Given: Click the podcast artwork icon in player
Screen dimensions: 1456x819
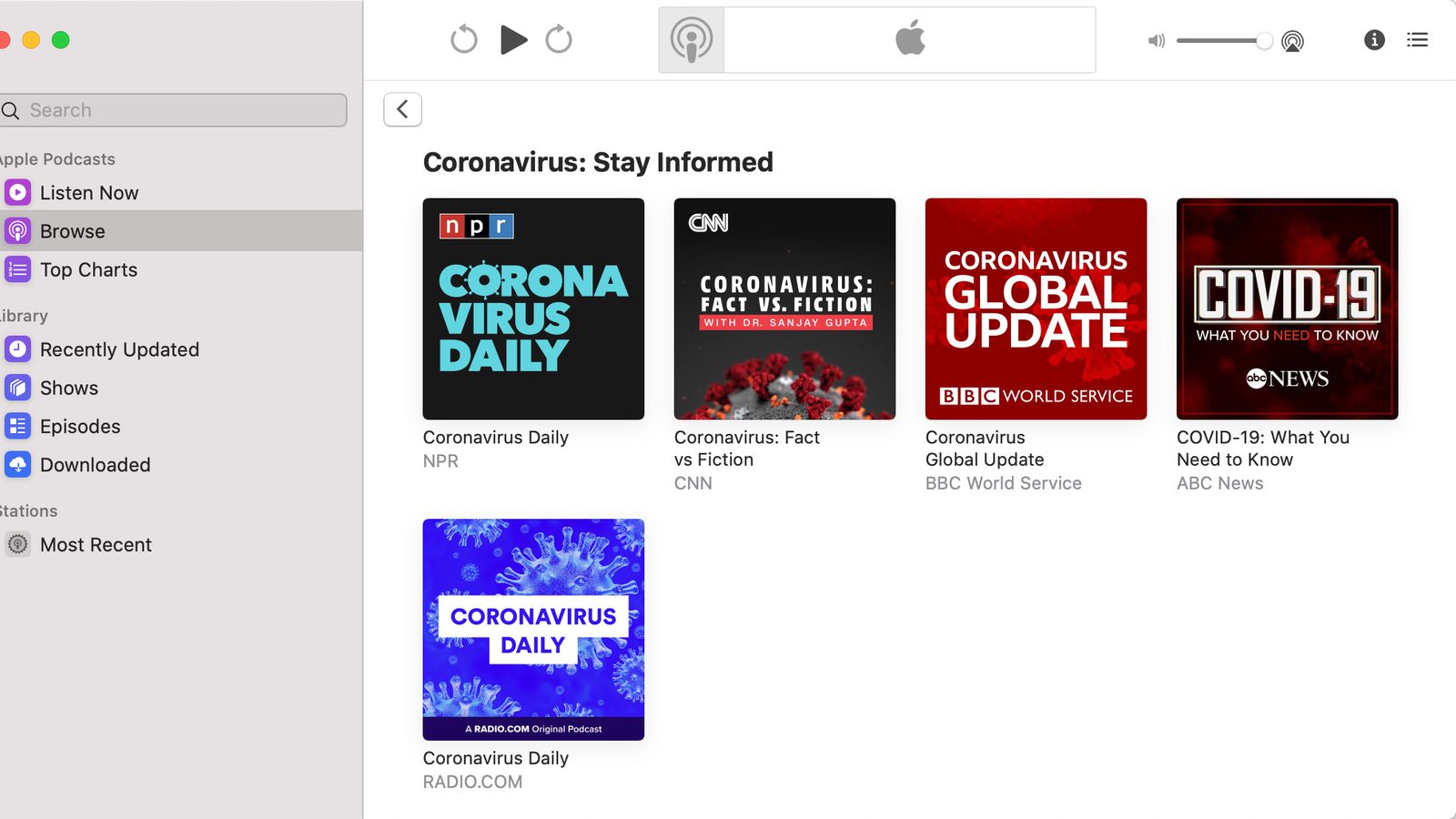Looking at the screenshot, I should click(692, 40).
